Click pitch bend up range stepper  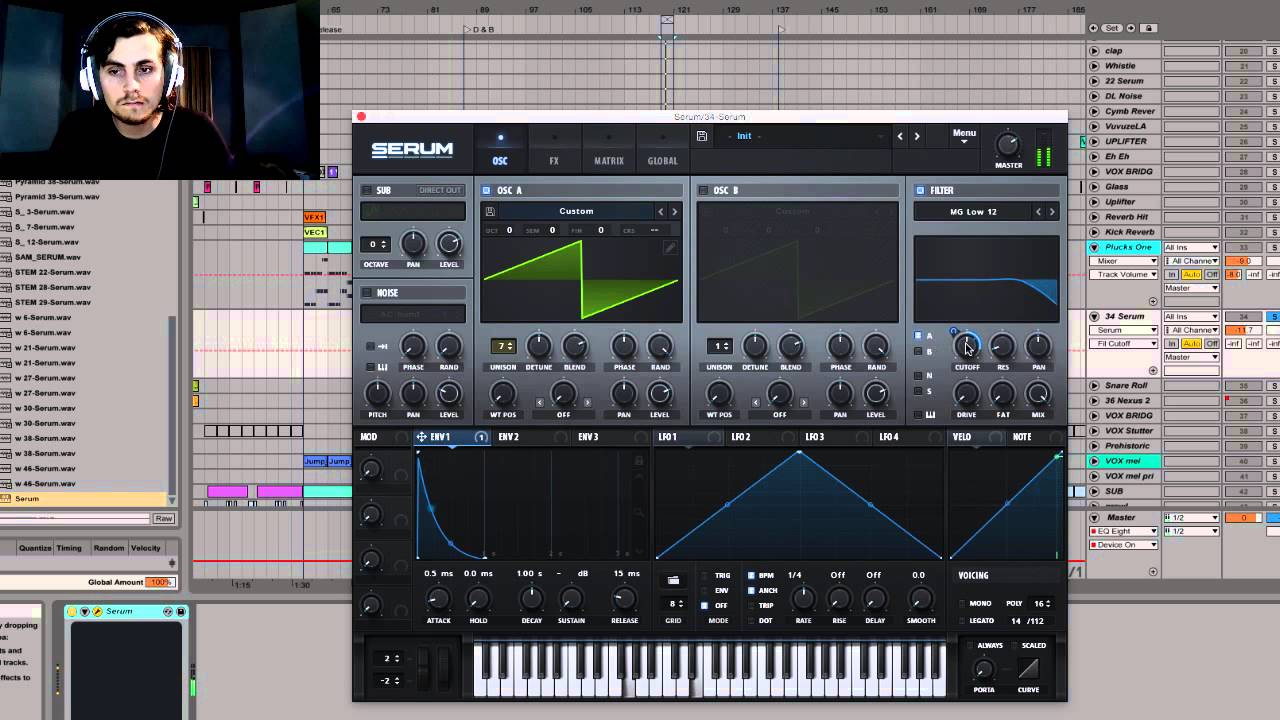(390, 658)
